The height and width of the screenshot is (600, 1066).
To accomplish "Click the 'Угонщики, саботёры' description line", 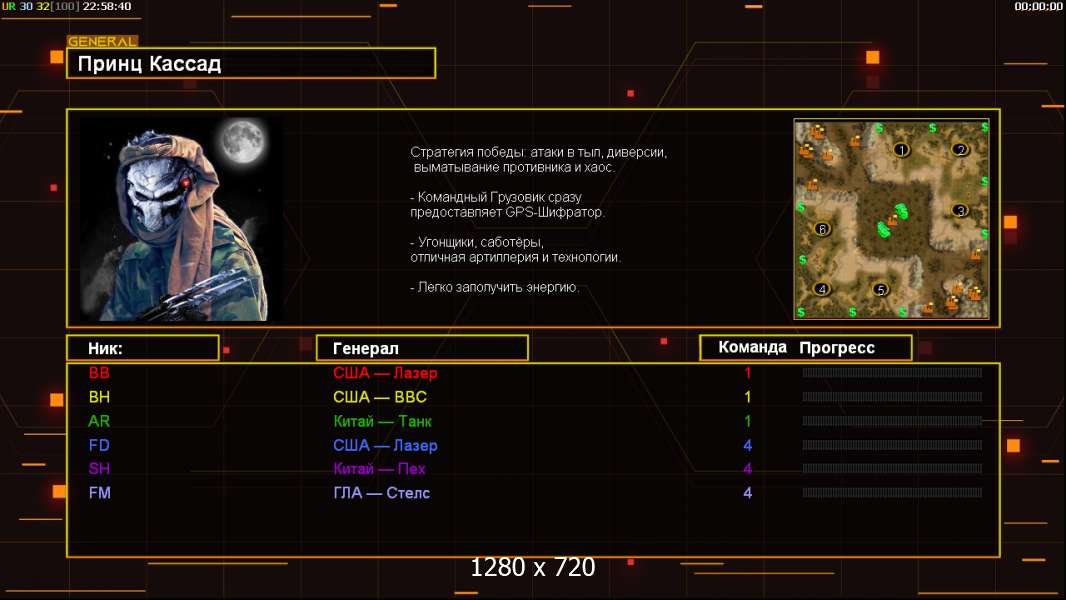I will click(477, 242).
